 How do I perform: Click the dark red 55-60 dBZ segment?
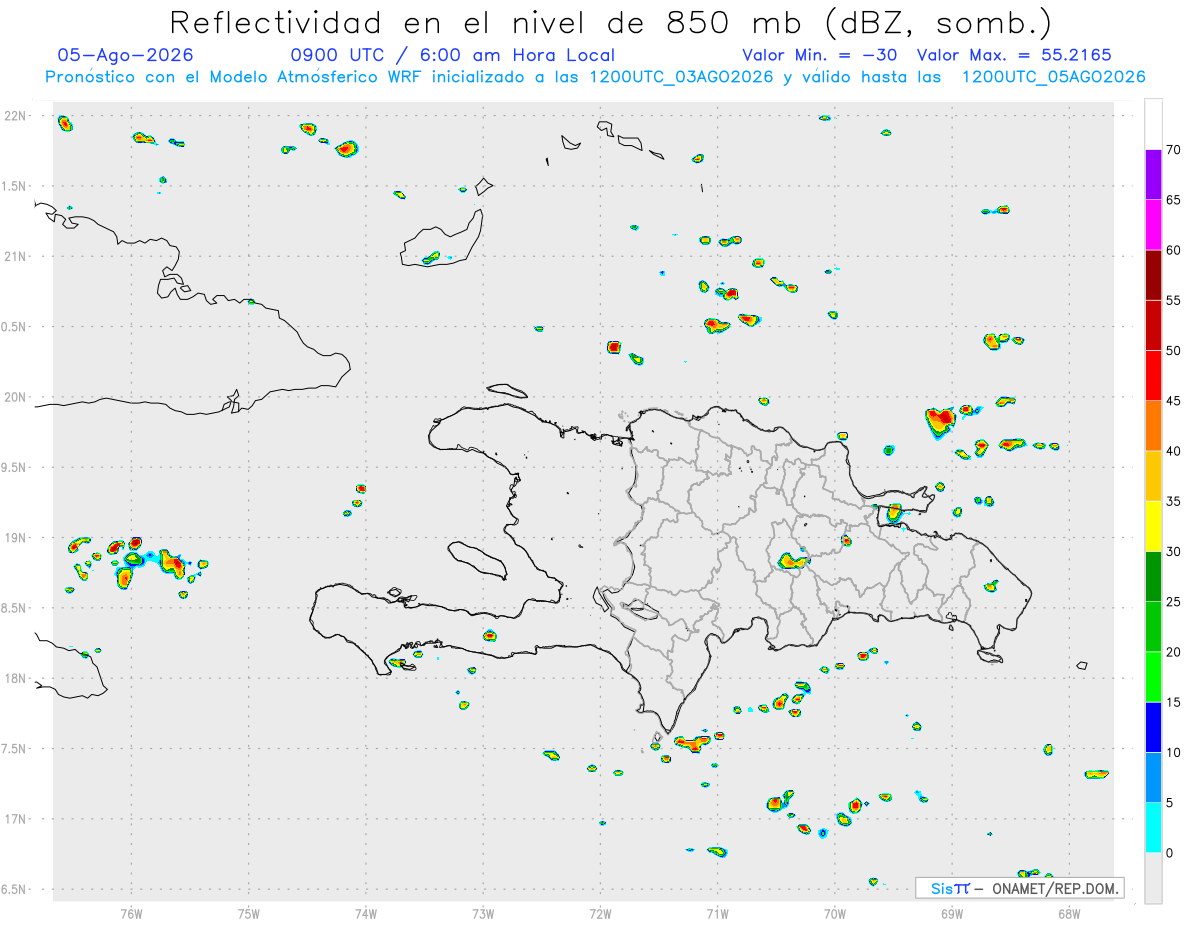(1153, 275)
